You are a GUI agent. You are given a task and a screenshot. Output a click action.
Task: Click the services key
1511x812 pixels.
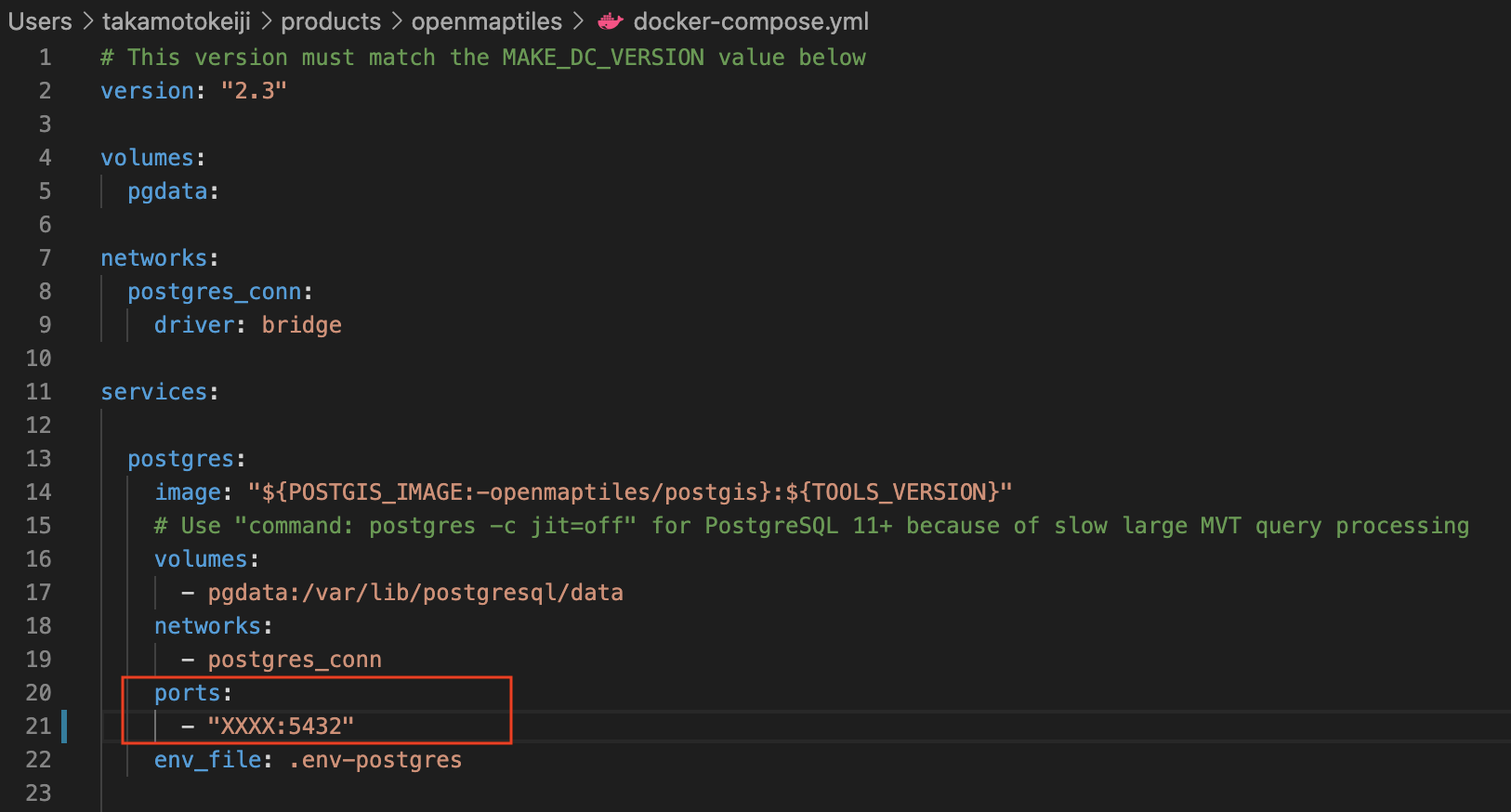(153, 392)
